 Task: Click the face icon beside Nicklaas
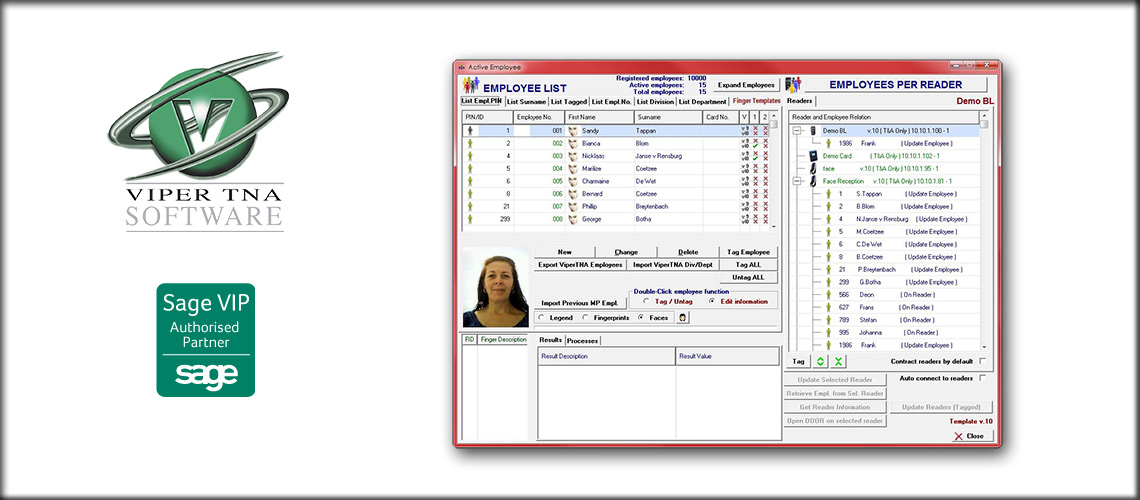click(x=573, y=156)
